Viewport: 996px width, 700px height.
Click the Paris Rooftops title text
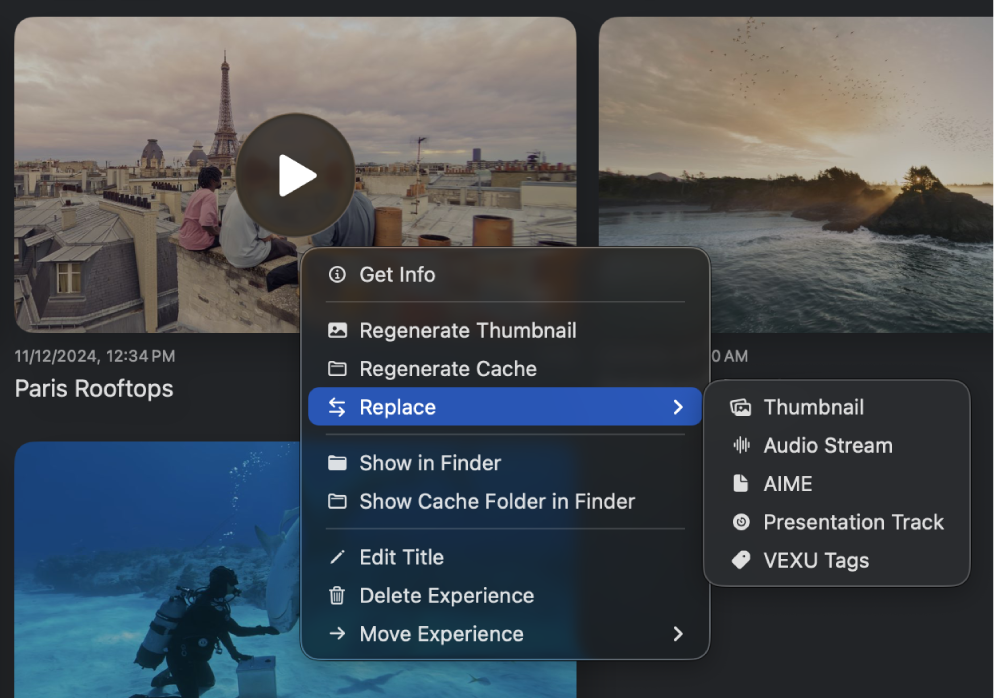point(93,389)
